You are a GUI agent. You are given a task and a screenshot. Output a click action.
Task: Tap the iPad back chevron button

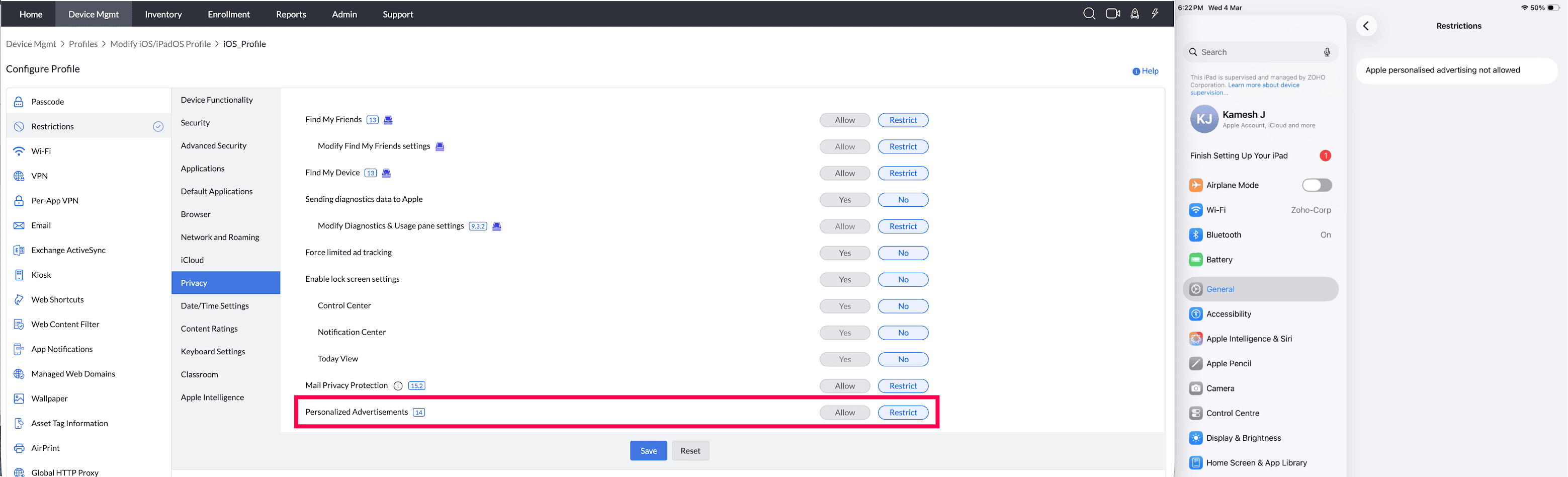click(1366, 26)
